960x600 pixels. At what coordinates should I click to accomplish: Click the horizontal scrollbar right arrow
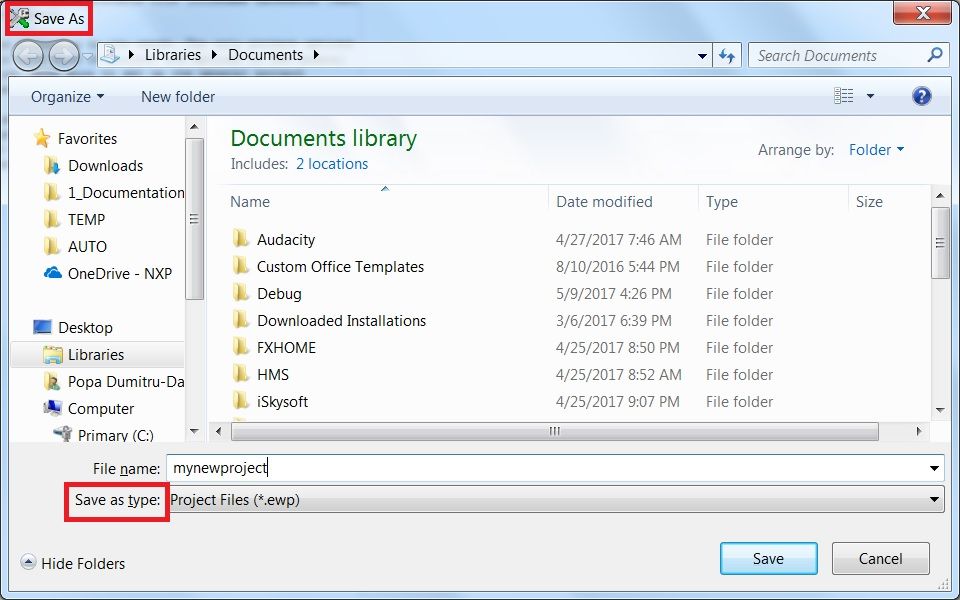click(x=919, y=431)
